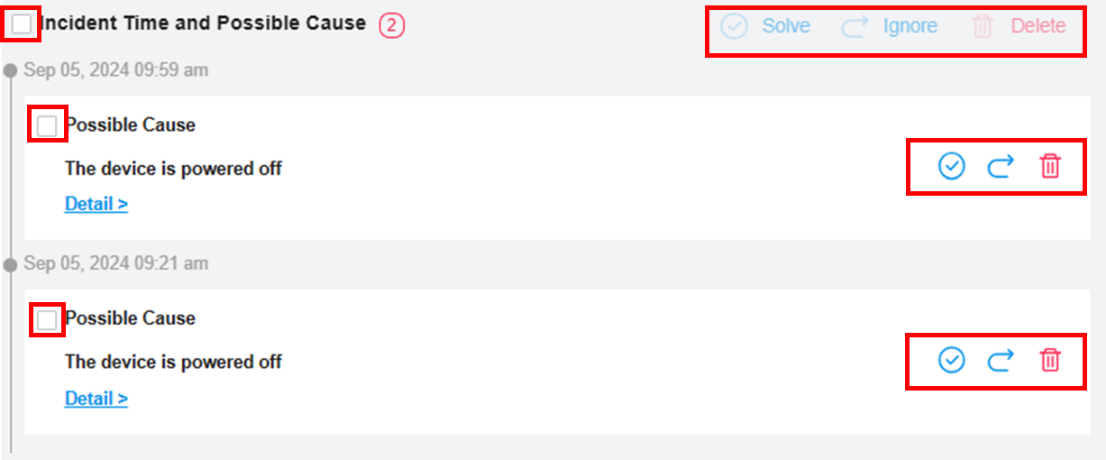Click the Solve text button in header
Screen dimensions: 1106x460
pyautogui.click(x=786, y=26)
